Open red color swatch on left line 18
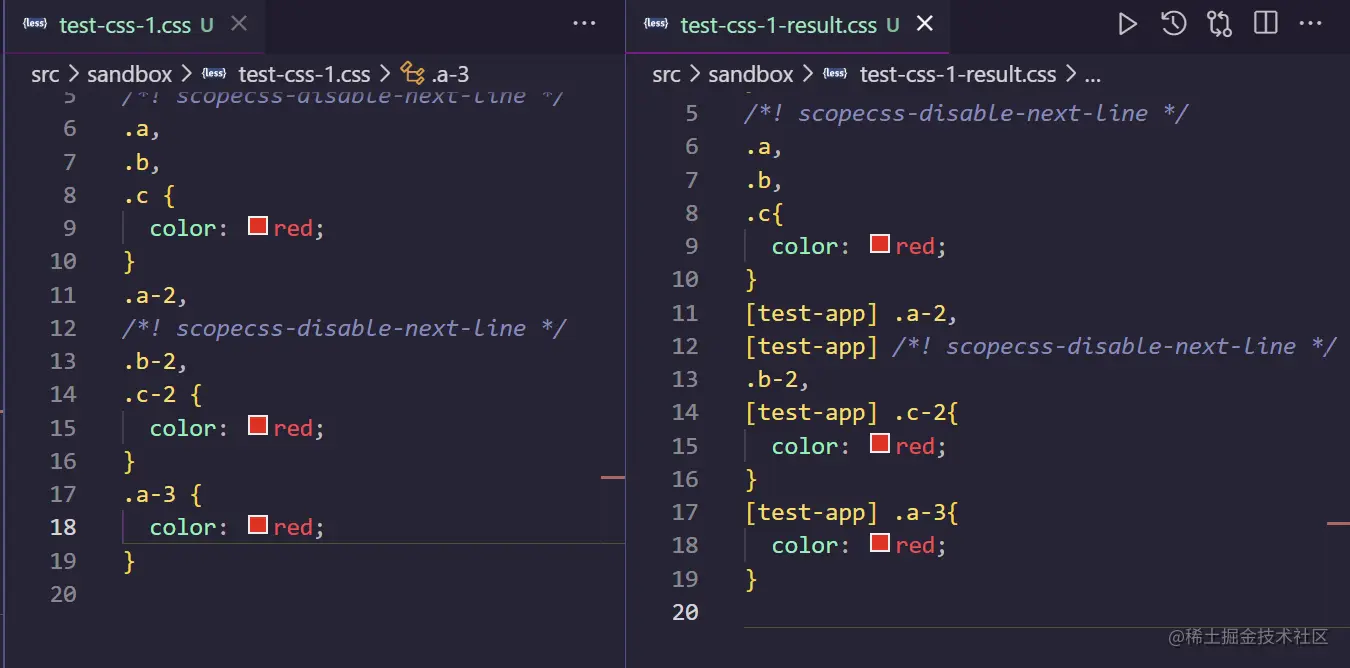 click(x=258, y=525)
